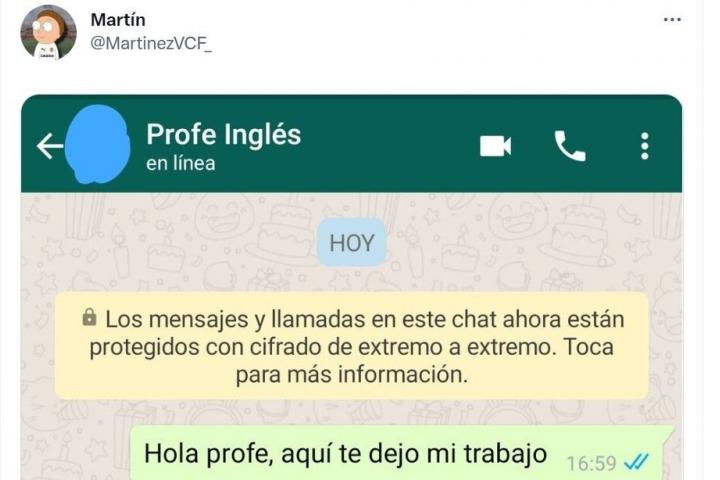
Task: Open the @MartinezVCF_ handle link
Action: tap(151, 44)
